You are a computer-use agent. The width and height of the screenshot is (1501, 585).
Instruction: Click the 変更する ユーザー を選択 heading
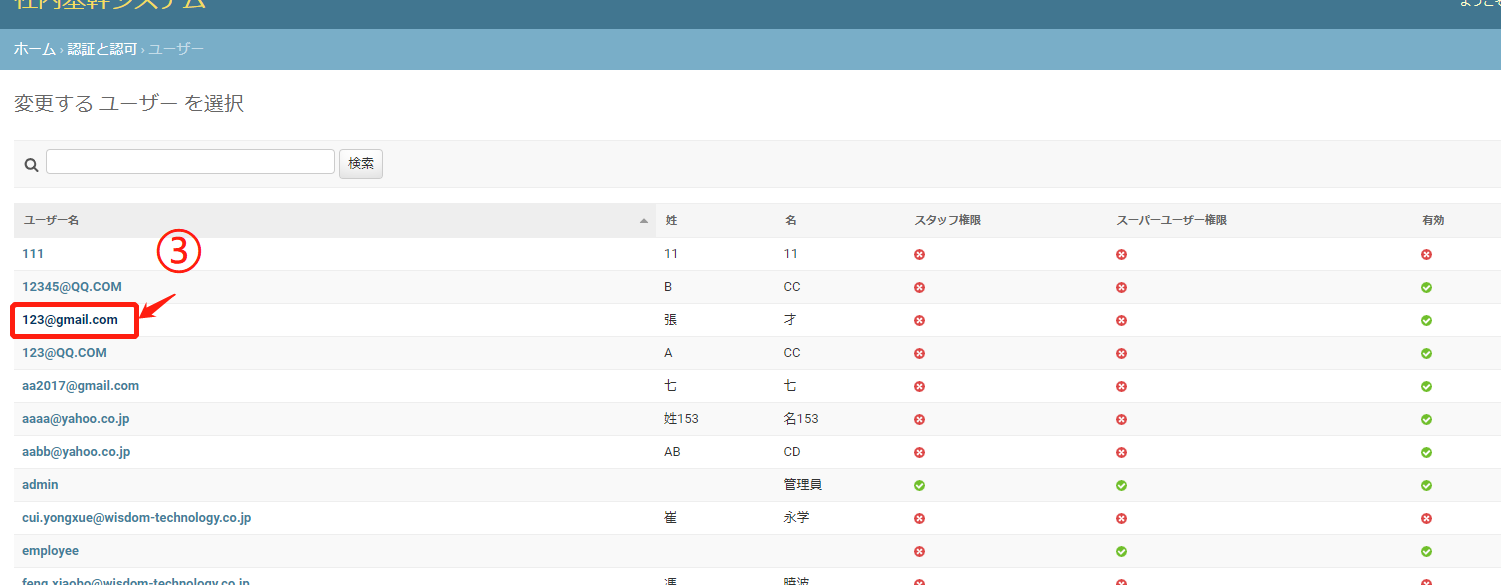(129, 103)
